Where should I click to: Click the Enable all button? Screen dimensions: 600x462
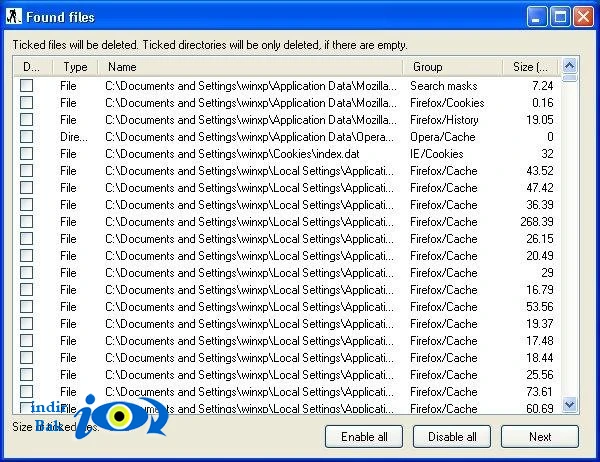[364, 437]
